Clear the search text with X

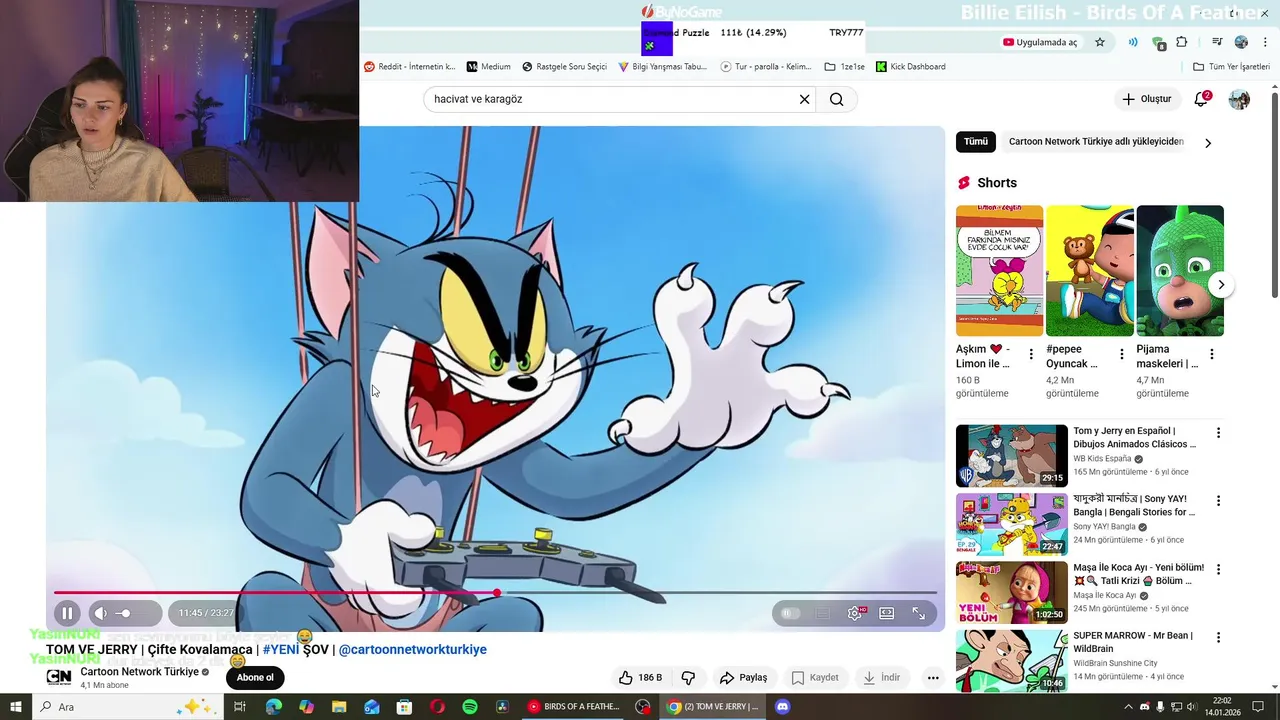point(804,99)
